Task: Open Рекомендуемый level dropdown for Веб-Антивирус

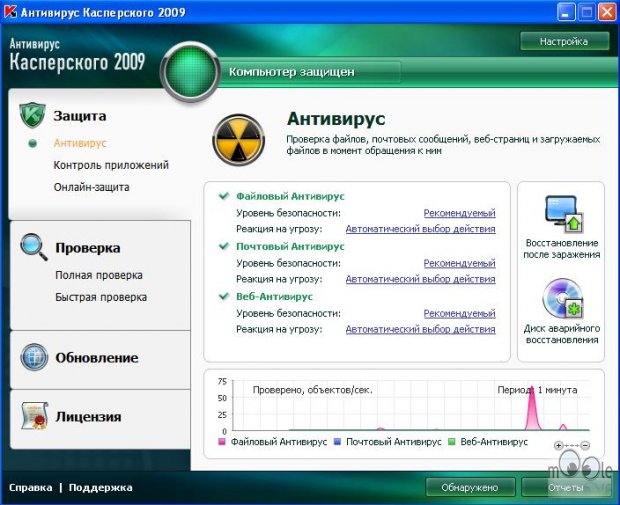Action: pos(459,313)
